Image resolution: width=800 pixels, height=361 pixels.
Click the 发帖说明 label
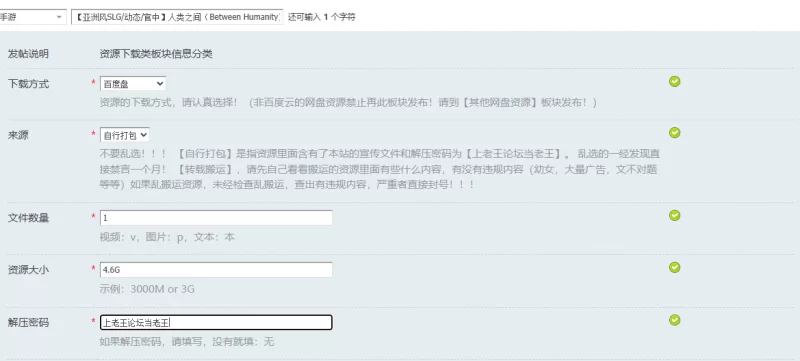pyautogui.click(x=29, y=54)
